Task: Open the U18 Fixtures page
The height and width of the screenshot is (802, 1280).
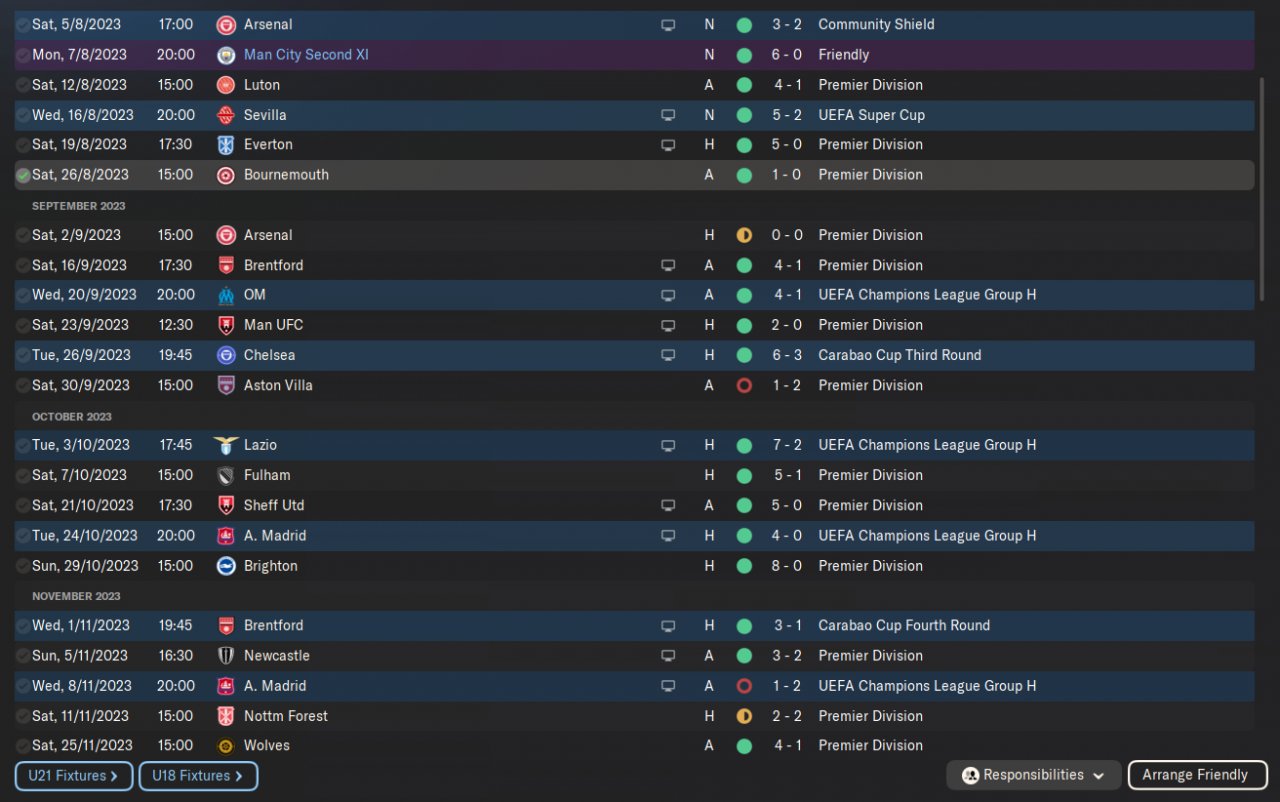Action: (x=198, y=776)
